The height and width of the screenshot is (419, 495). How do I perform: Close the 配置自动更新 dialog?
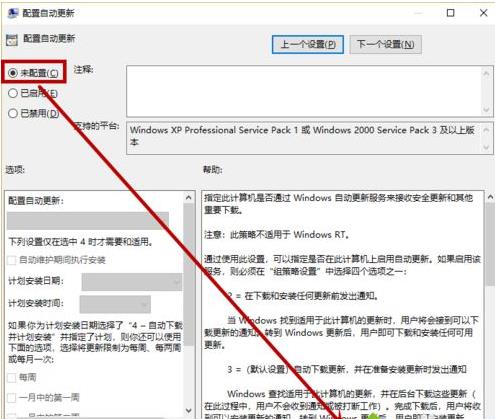pos(483,13)
